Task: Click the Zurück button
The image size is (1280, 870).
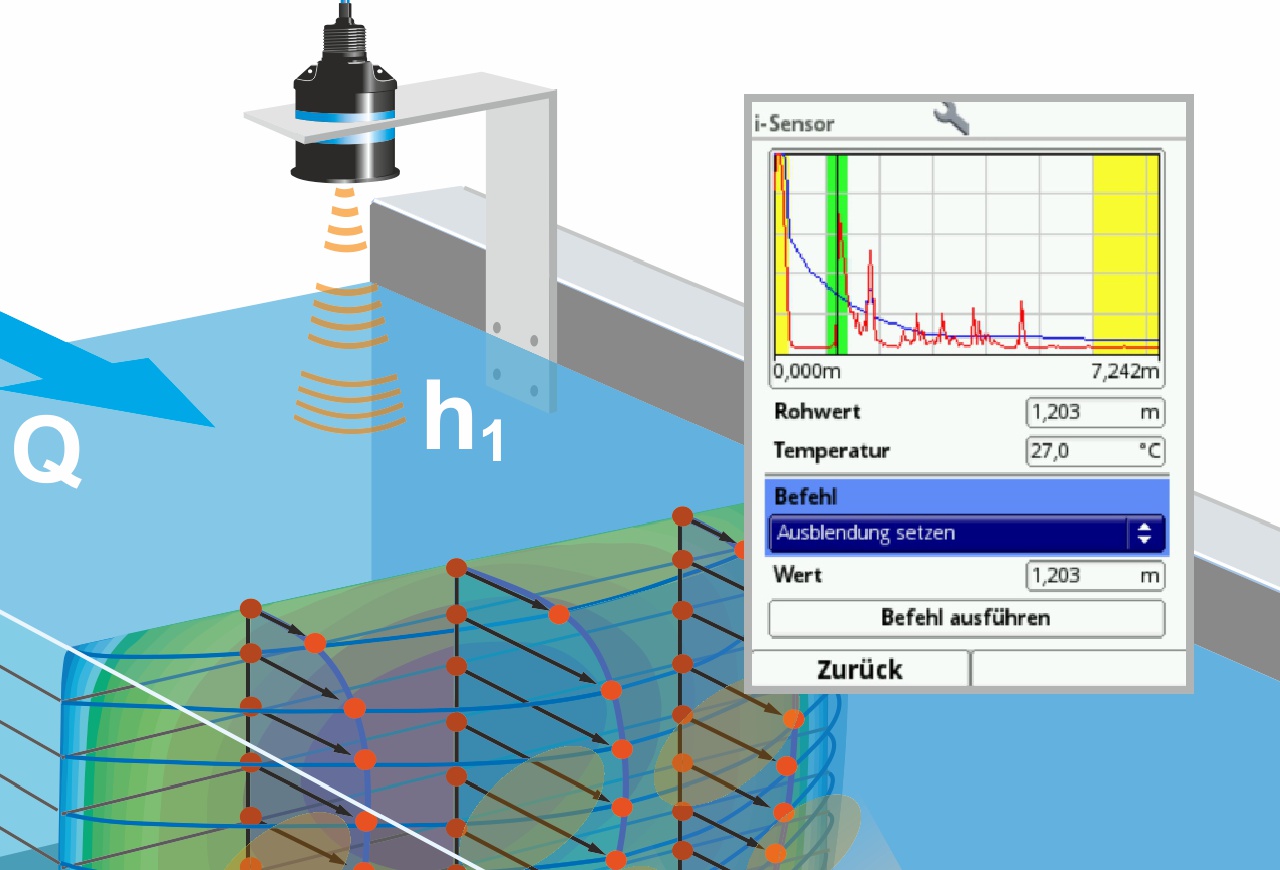Action: tap(860, 669)
